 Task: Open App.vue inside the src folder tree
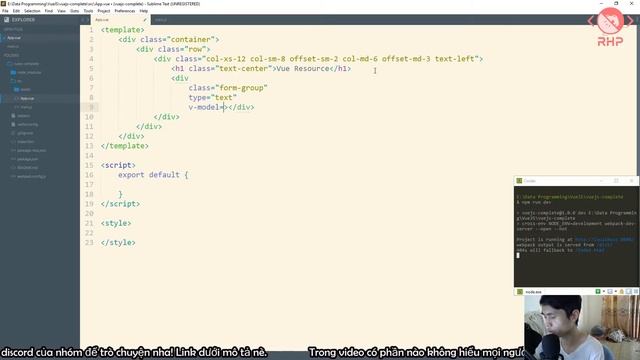[27, 98]
